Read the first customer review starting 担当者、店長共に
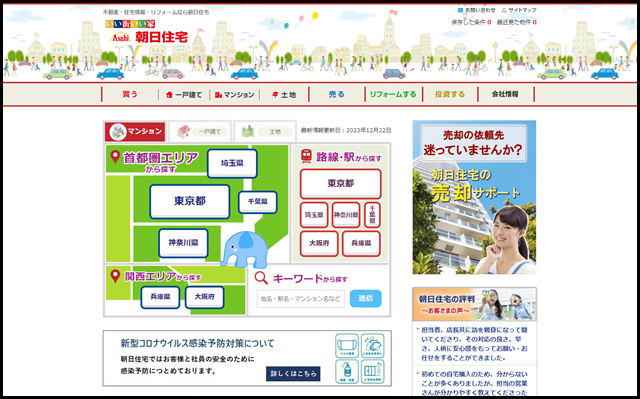Viewport: 640px width, 399px height. tap(474, 344)
